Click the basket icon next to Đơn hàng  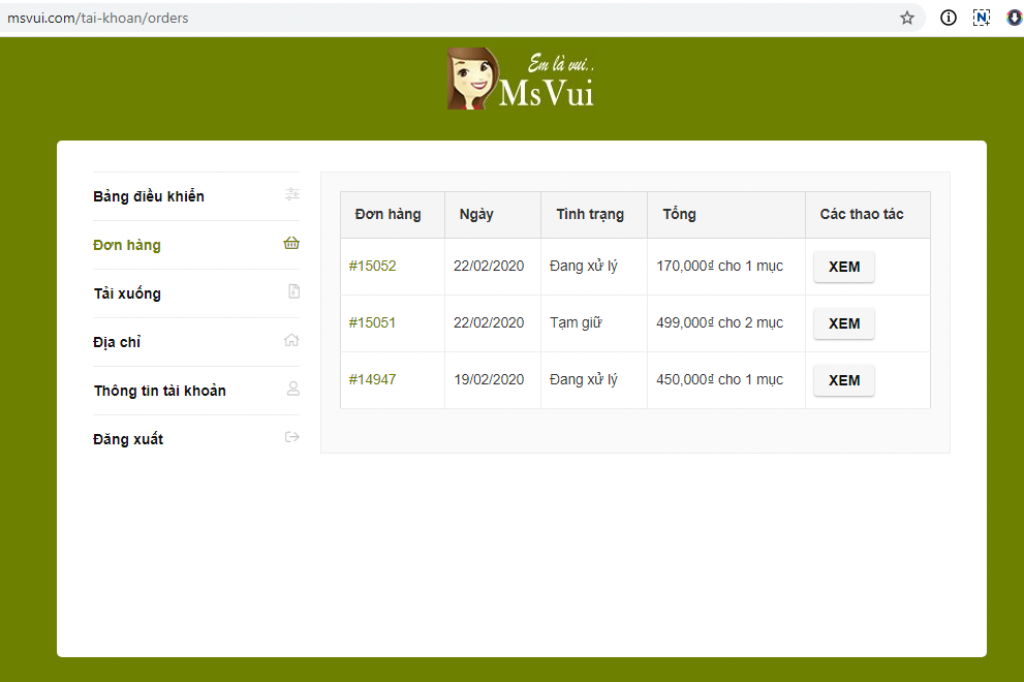(292, 243)
